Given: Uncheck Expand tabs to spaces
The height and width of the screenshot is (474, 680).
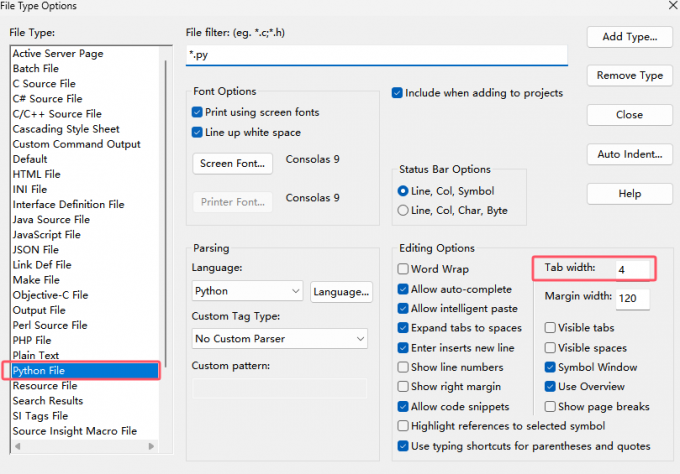Looking at the screenshot, I should click(403, 328).
